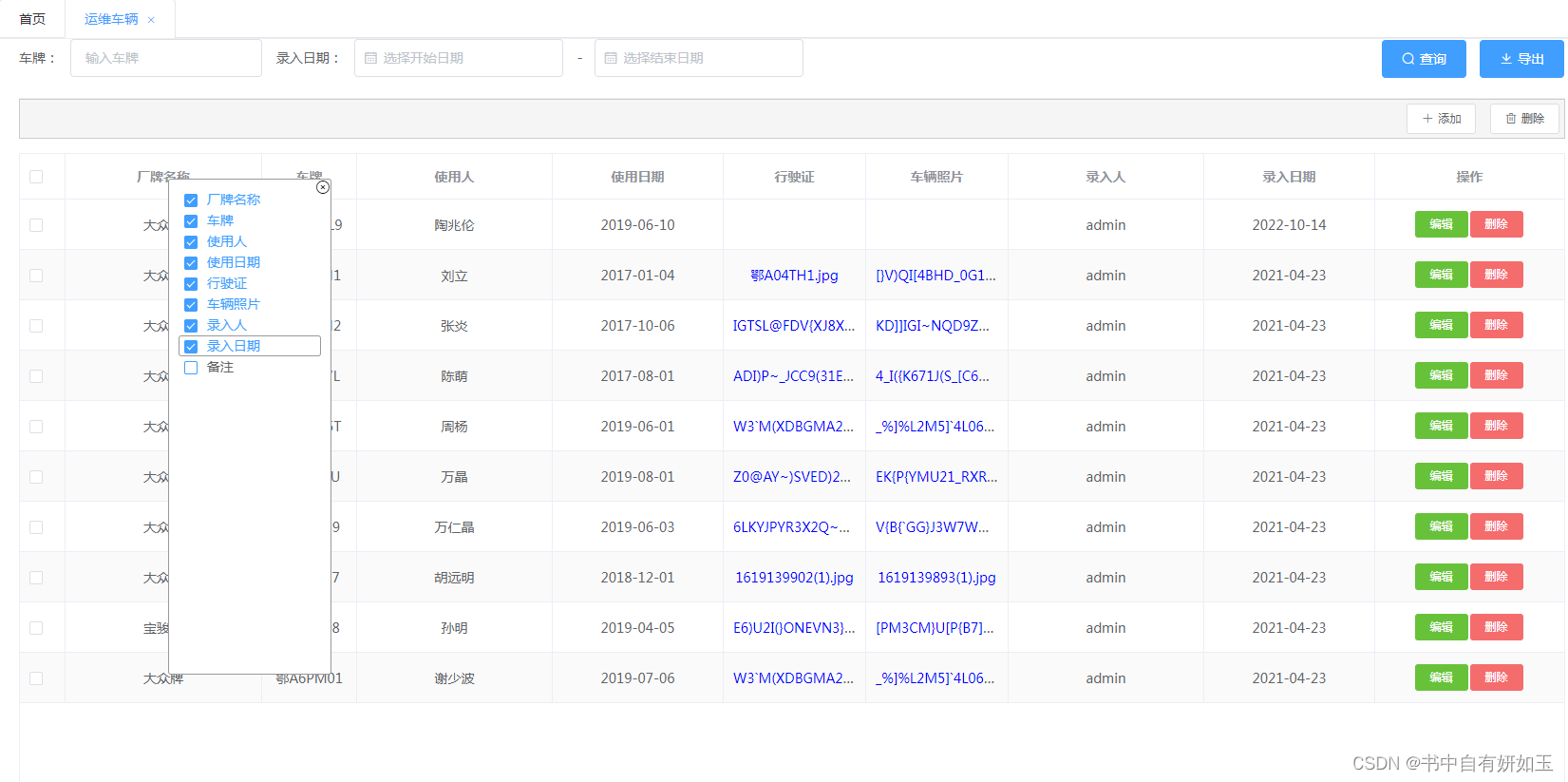Open the 选择结束日期 date picker

click(699, 58)
